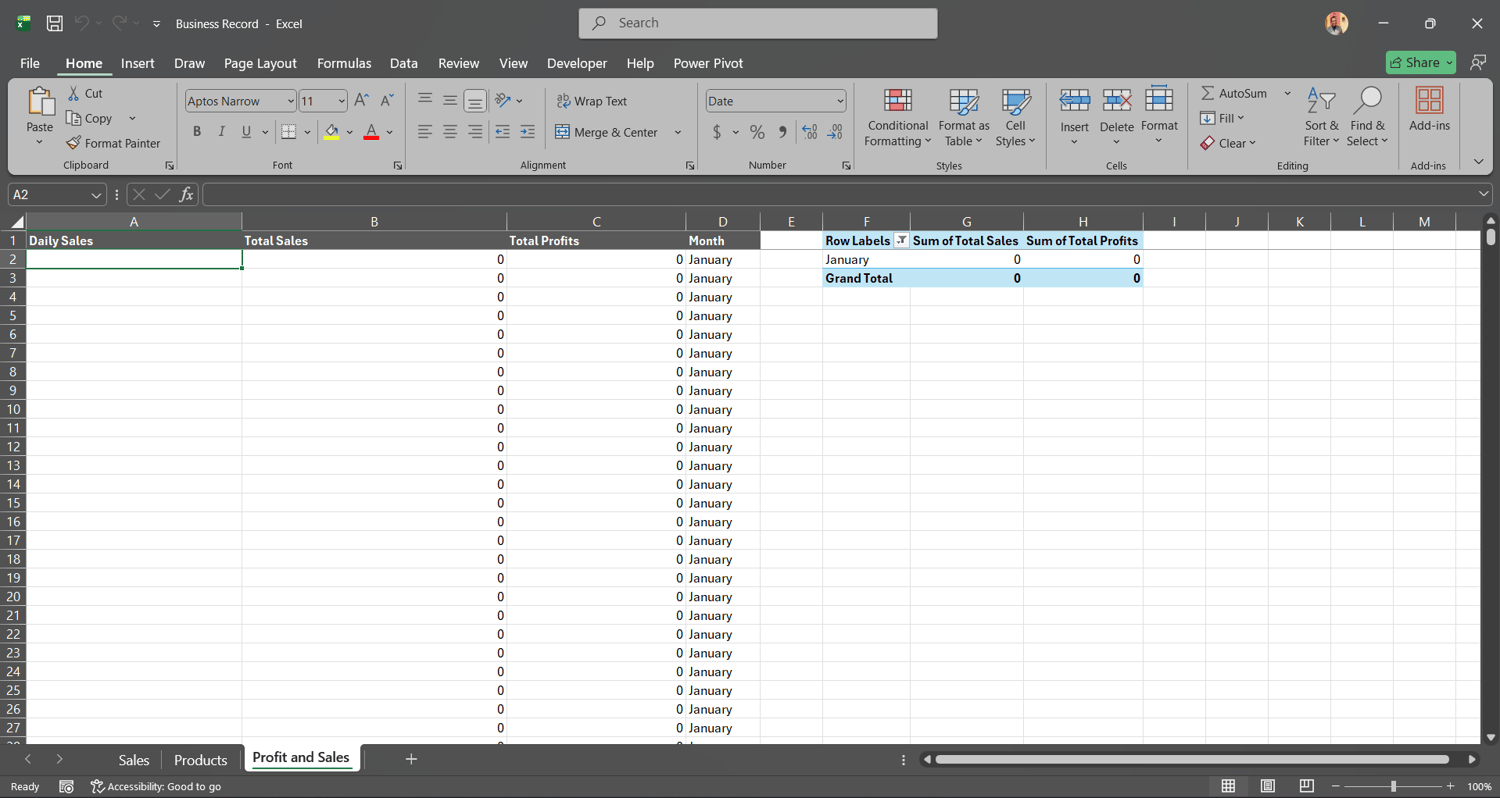Apply the yellow Fill Color
The image size is (1500, 798).
click(x=331, y=132)
